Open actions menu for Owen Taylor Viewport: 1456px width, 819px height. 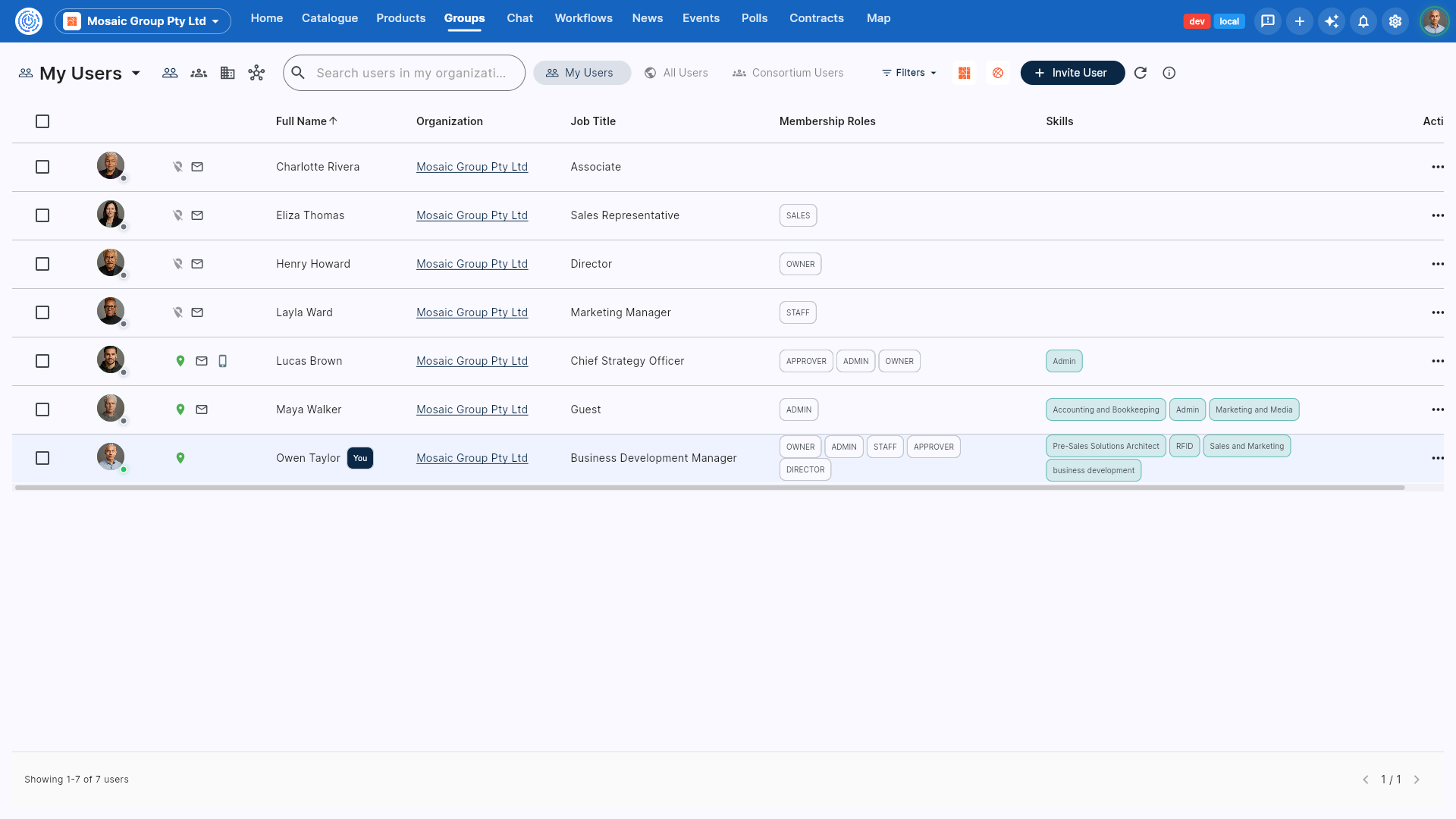(x=1438, y=458)
